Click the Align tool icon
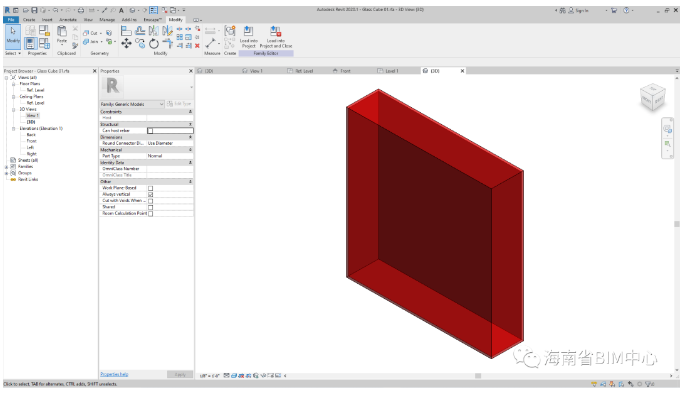Image resolution: width=688 pixels, height=395 pixels. (x=126, y=31)
